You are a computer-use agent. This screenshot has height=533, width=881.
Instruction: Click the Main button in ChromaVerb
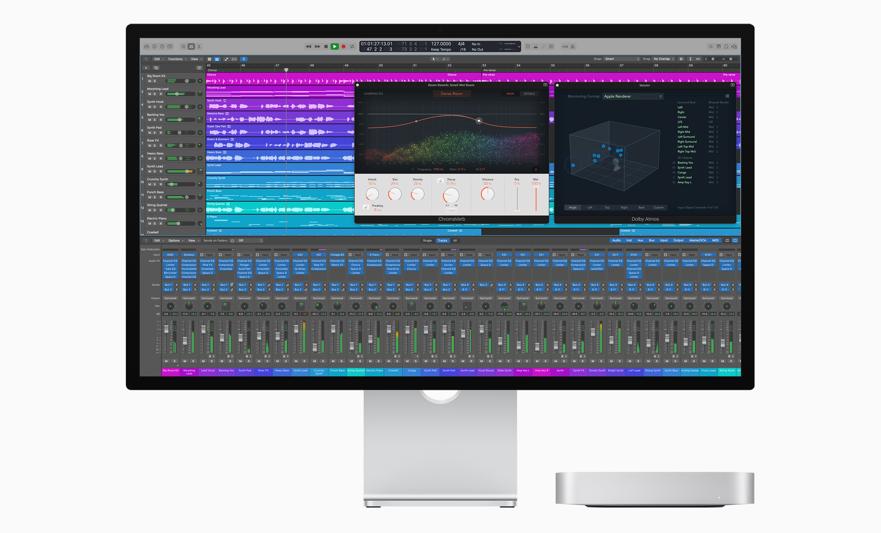click(510, 94)
